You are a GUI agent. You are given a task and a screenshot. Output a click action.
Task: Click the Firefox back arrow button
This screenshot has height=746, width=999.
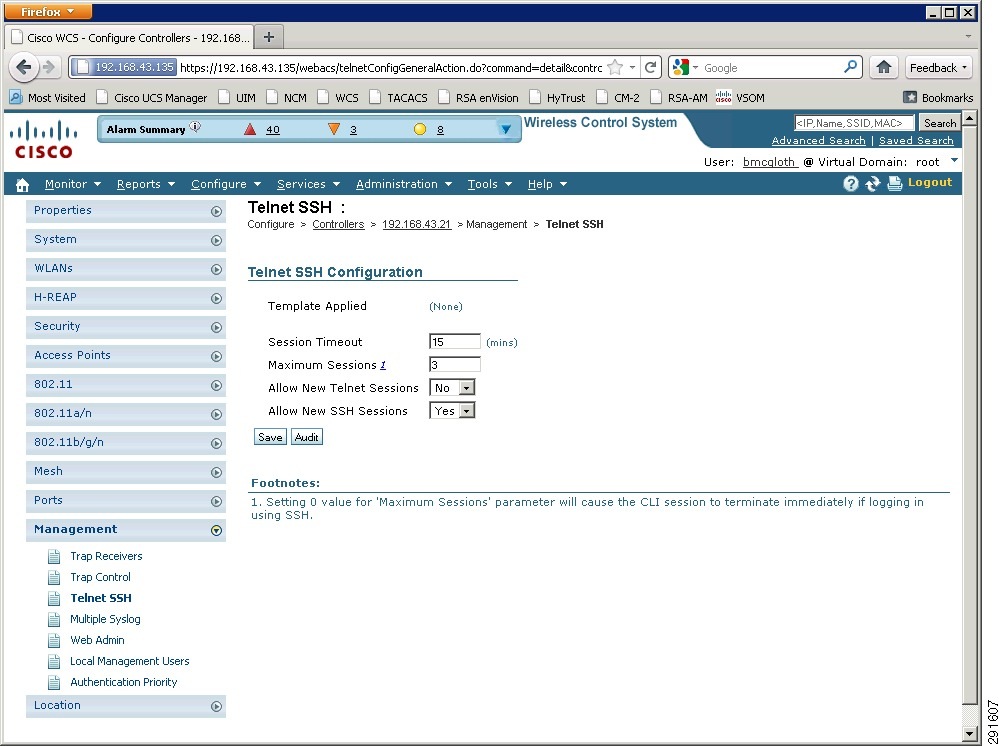[24, 67]
